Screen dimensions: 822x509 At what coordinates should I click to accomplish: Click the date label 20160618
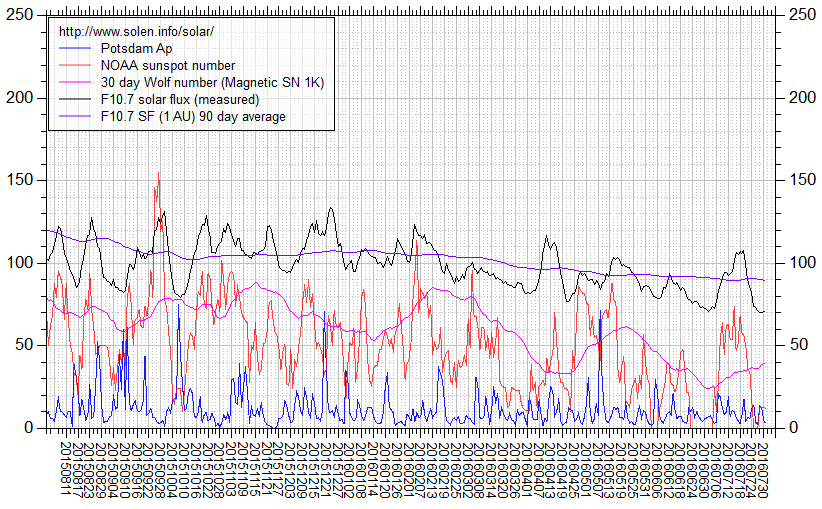point(680,470)
